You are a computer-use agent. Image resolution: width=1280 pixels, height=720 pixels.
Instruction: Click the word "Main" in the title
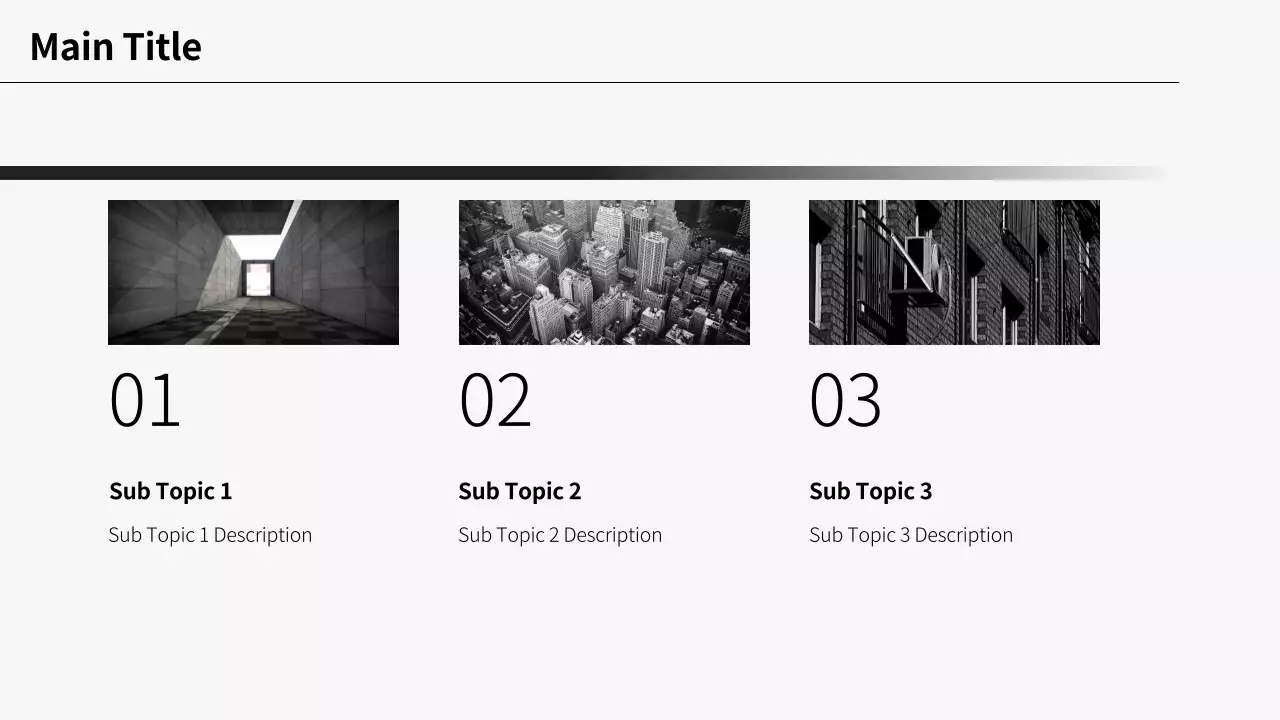point(72,47)
